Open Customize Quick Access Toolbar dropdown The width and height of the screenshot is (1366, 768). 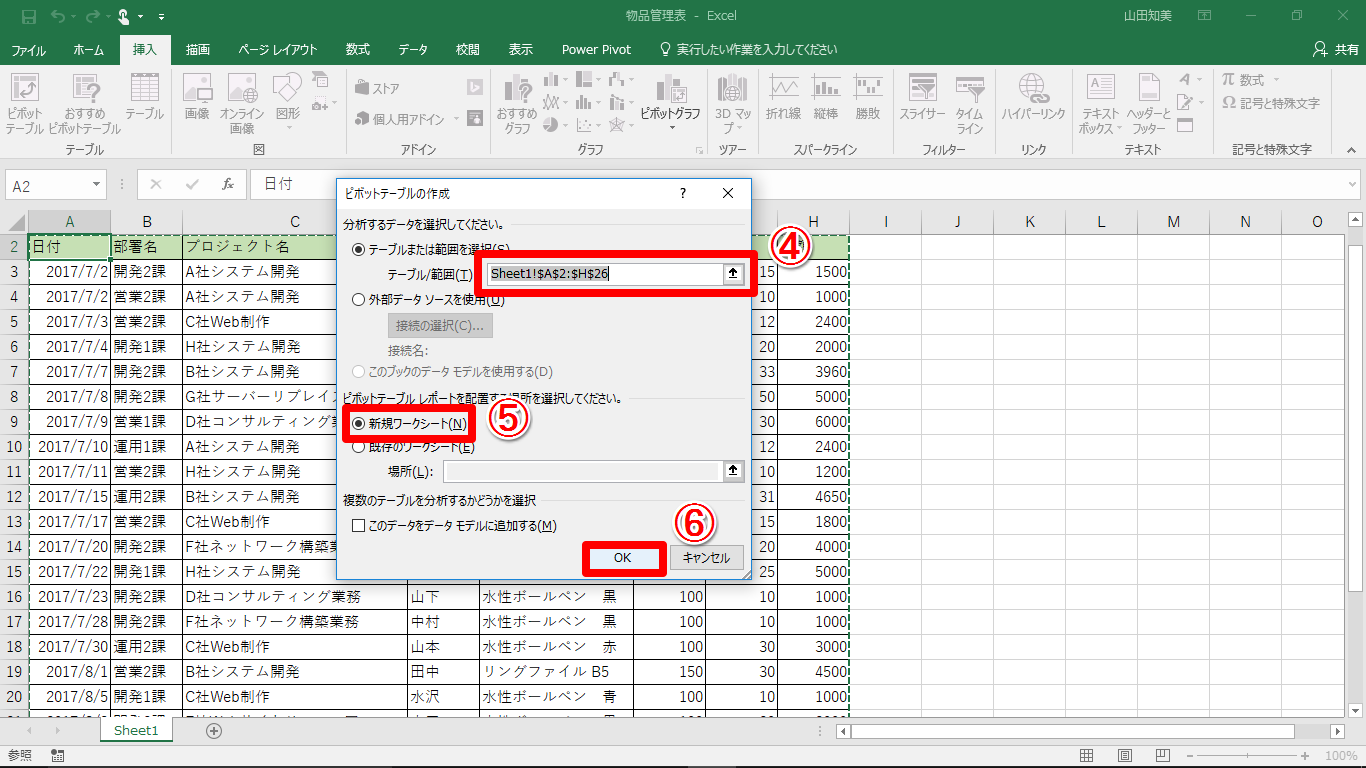click(162, 16)
